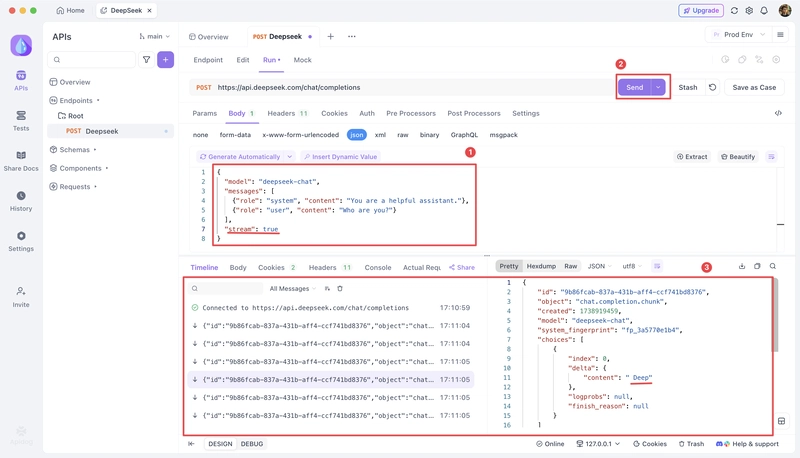This screenshot has width=800, height=458.
Task: Click the Stash button
Action: [688, 87]
